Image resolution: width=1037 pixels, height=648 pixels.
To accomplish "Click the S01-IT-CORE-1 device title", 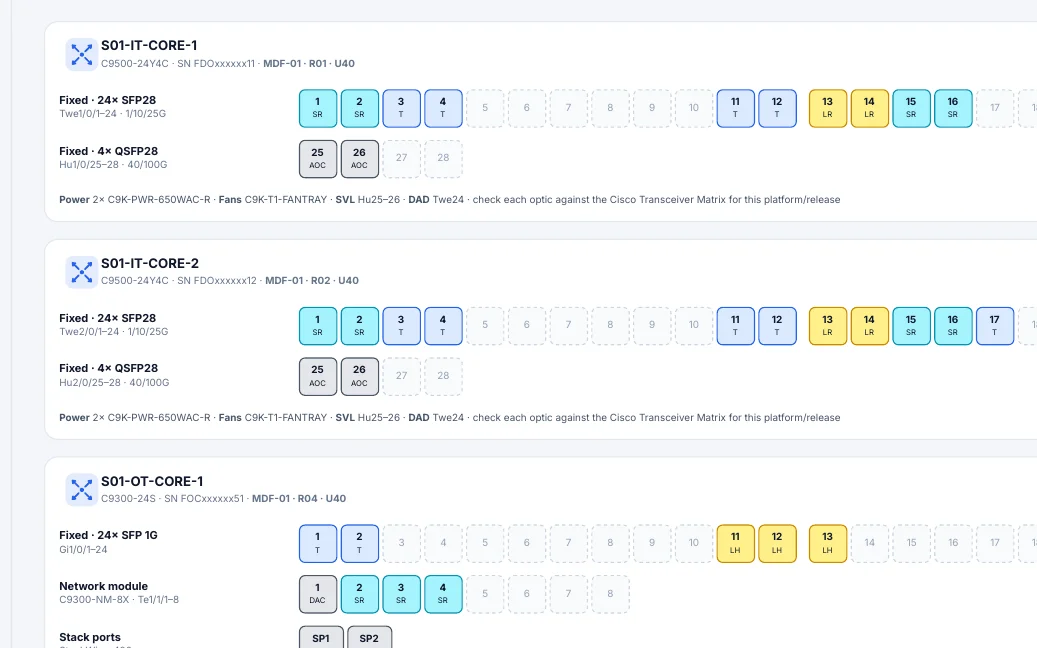I will [149, 46].
